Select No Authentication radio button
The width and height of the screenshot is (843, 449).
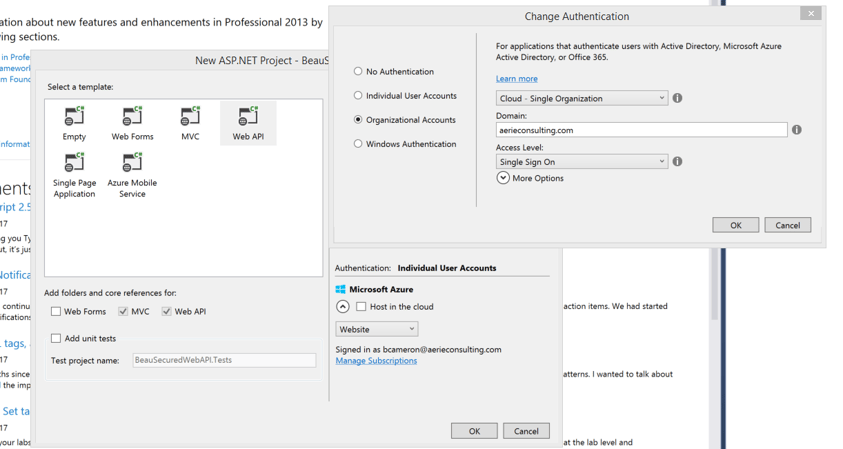click(358, 71)
